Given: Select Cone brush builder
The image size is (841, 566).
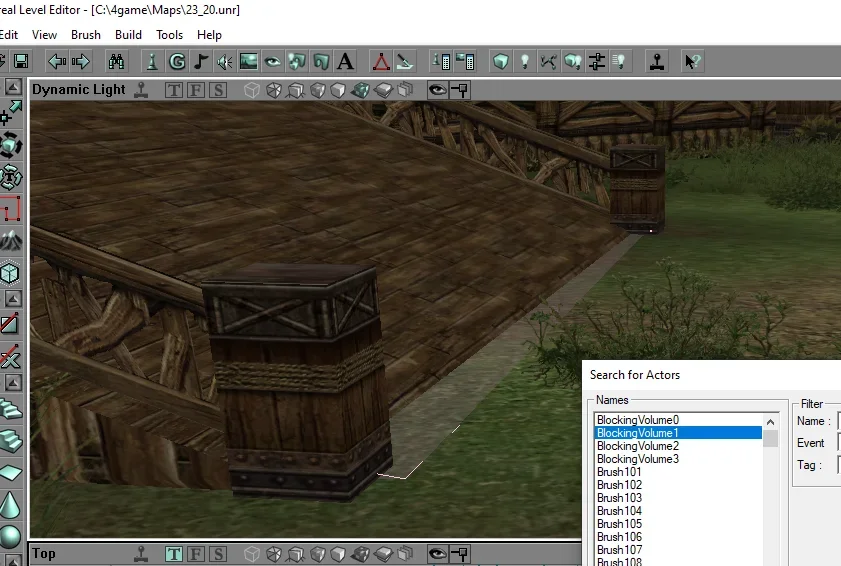Looking at the screenshot, I should pyautogui.click(x=10, y=505).
